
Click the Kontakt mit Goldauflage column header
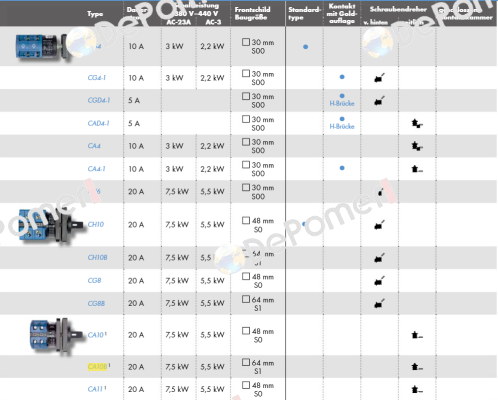point(342,13)
